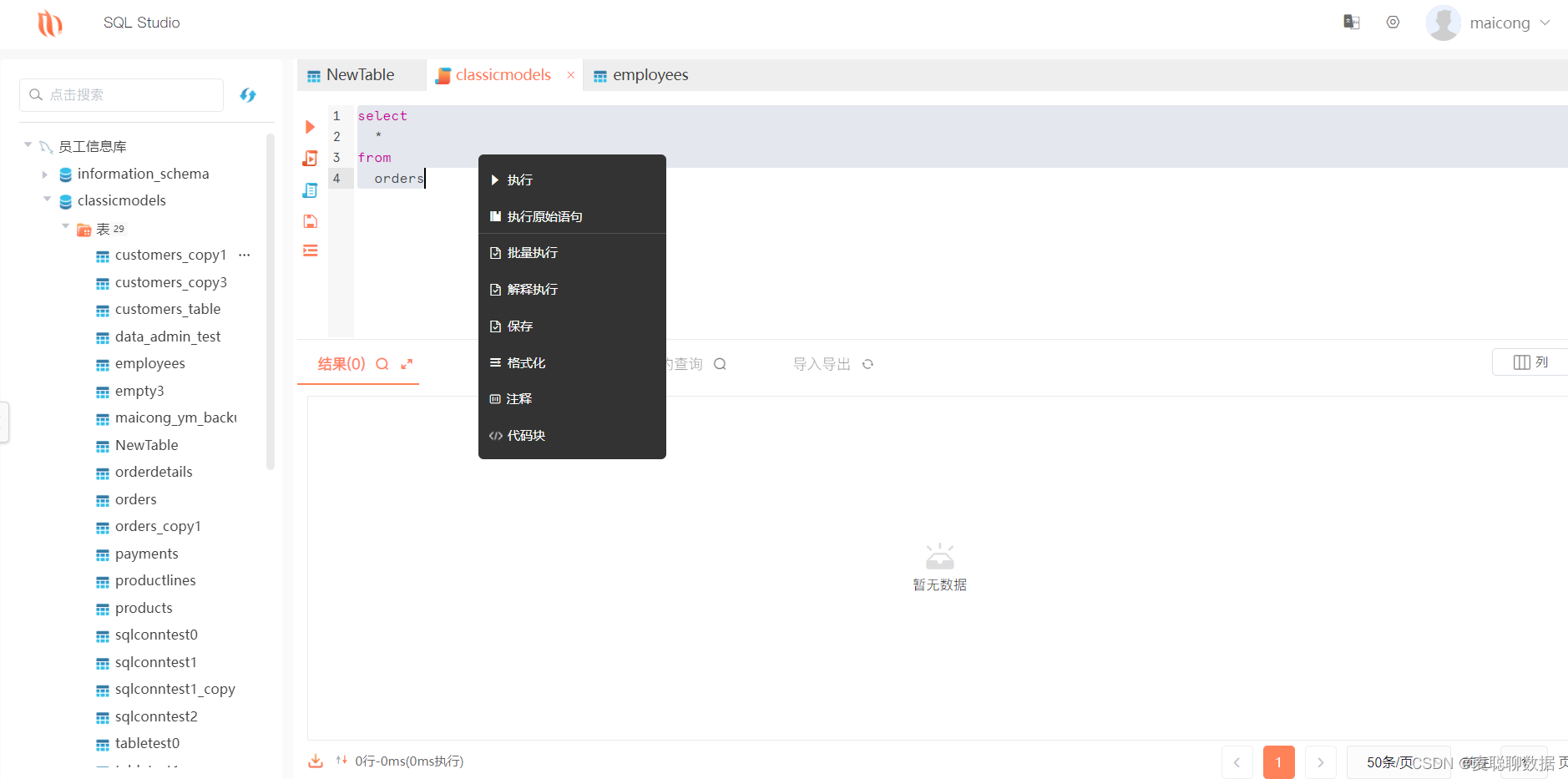The height and width of the screenshot is (779, 1568).
Task: Switch to the employees tab
Action: [x=641, y=75]
